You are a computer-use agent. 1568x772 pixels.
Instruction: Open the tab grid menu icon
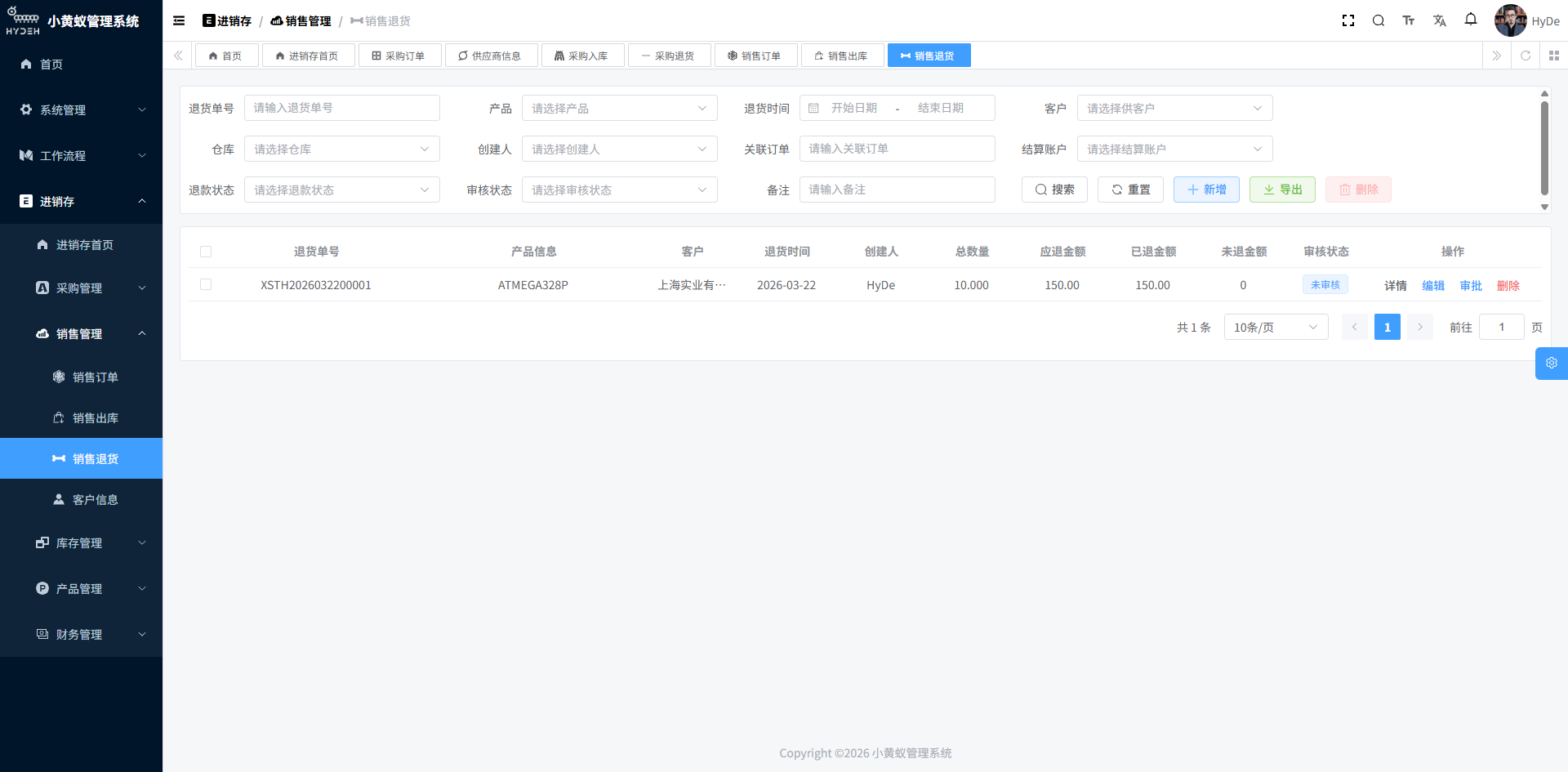click(x=1554, y=56)
